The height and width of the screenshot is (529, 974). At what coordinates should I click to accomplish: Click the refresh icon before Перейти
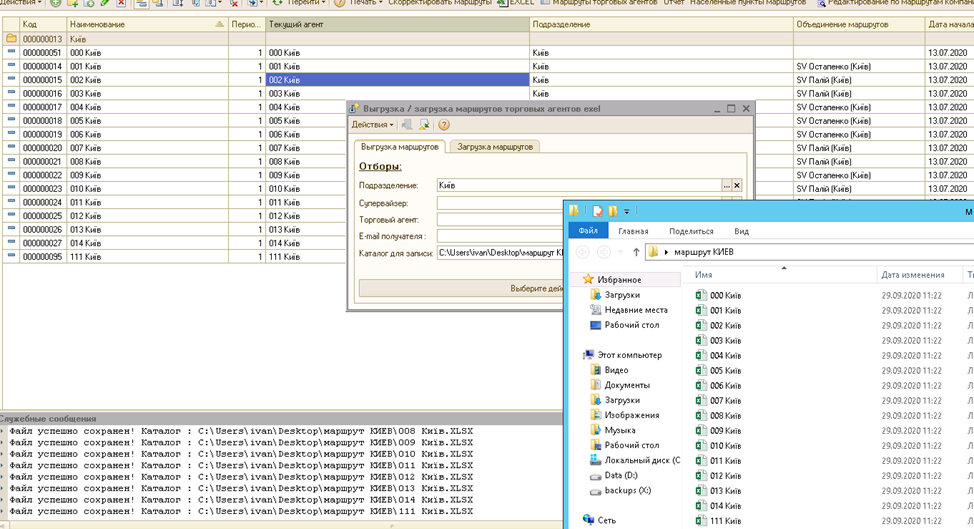click(x=277, y=2)
